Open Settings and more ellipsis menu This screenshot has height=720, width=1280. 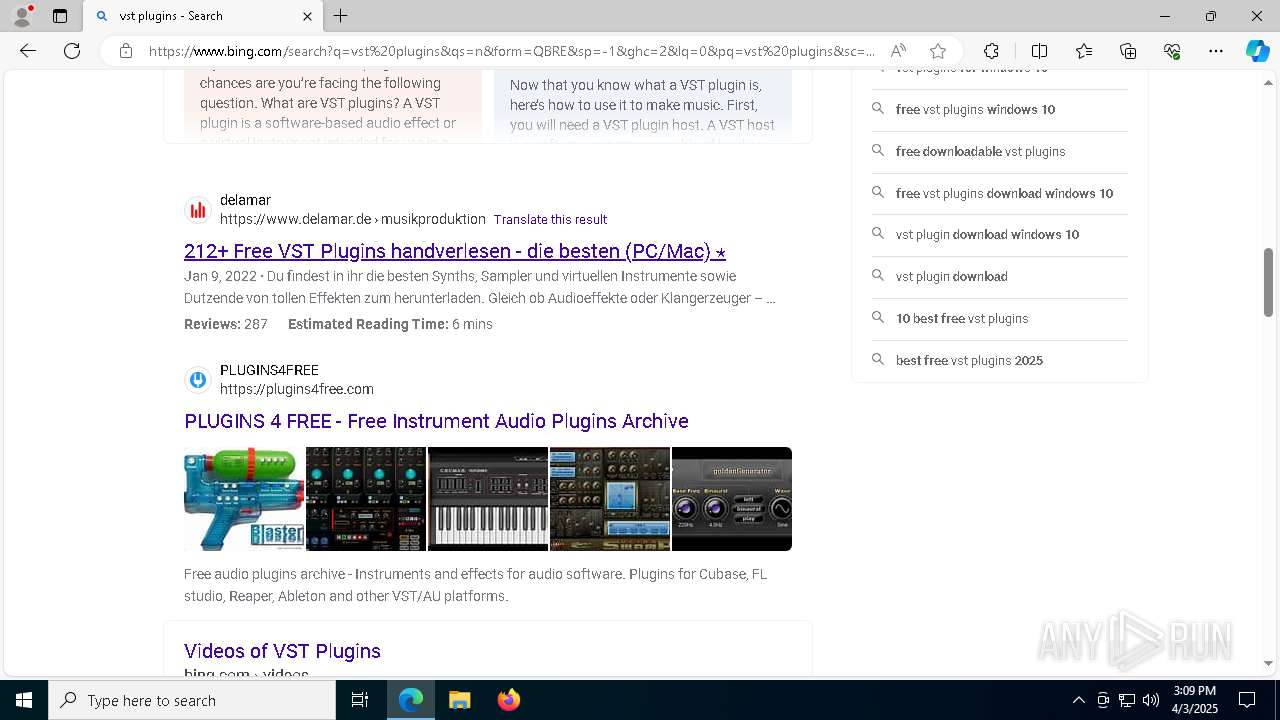1216,51
